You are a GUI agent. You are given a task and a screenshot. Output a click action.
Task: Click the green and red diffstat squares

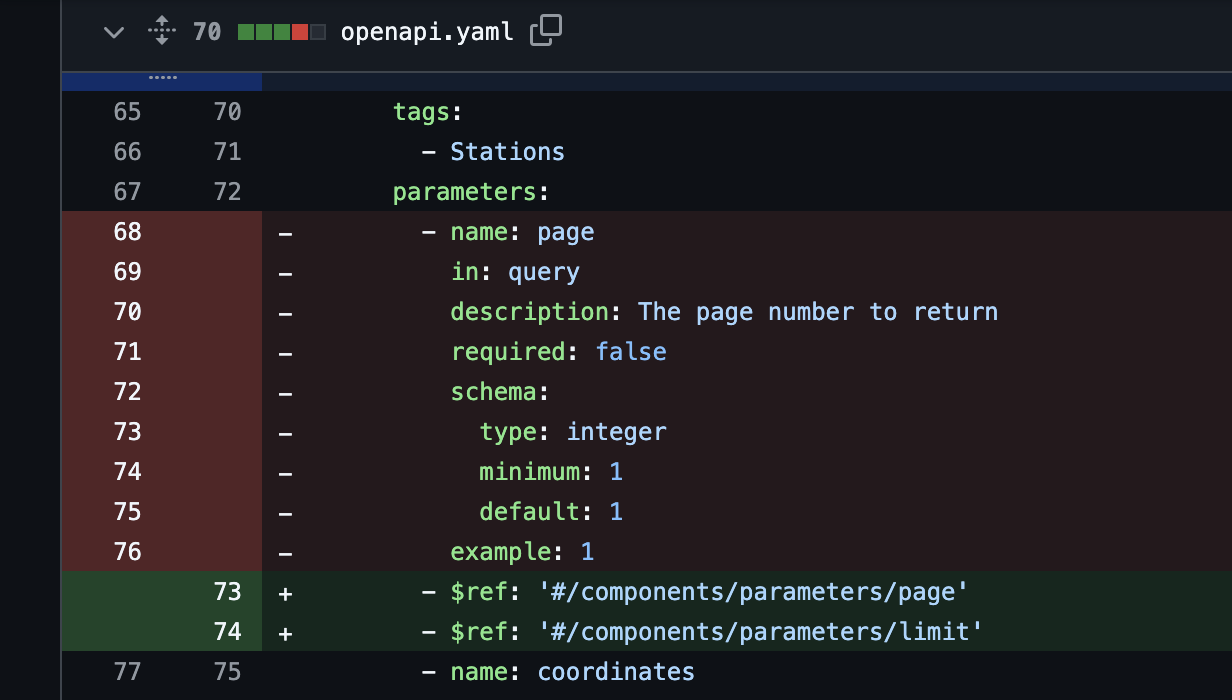pos(281,32)
